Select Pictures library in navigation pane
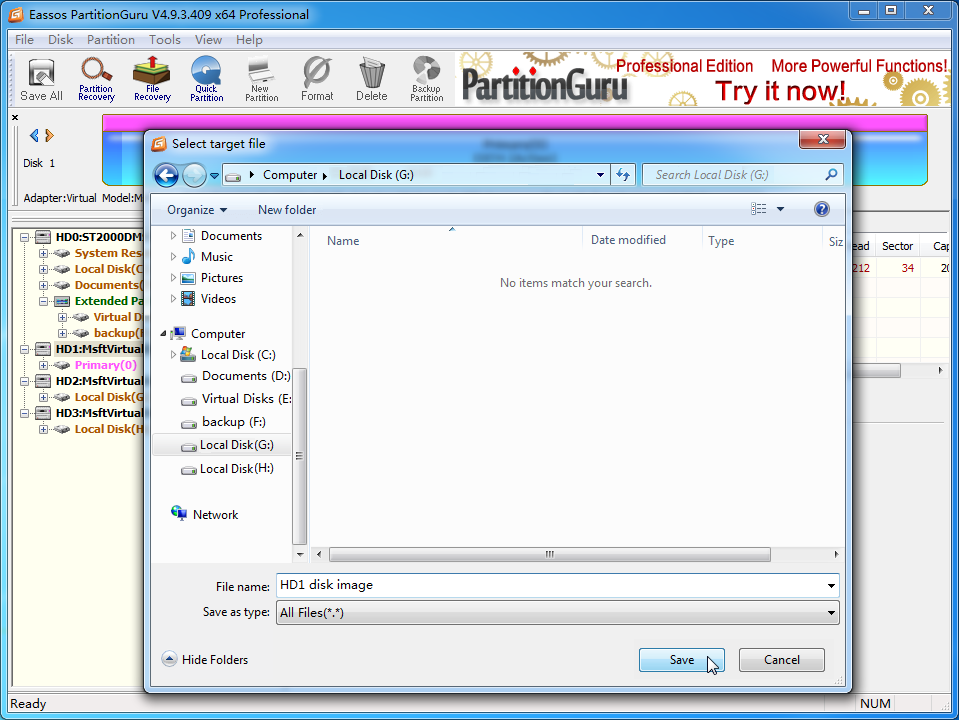The width and height of the screenshot is (959, 720). pos(221,278)
